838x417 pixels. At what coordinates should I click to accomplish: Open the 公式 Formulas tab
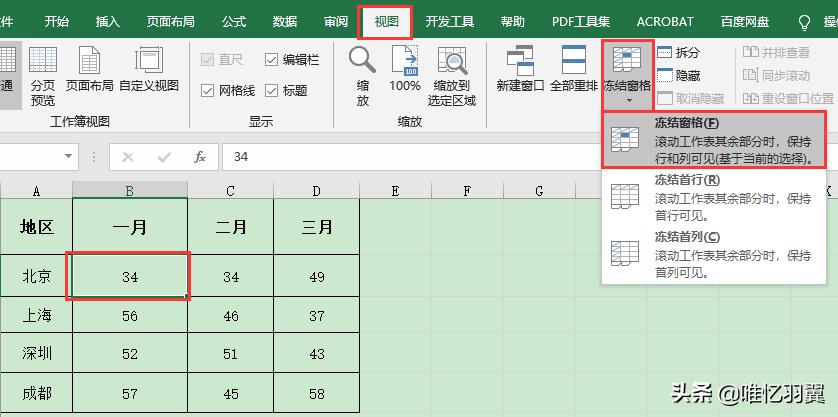pos(234,22)
